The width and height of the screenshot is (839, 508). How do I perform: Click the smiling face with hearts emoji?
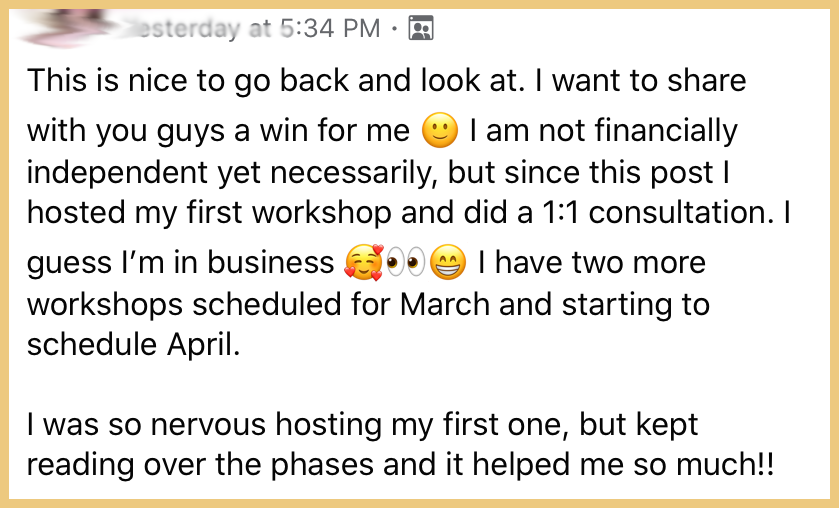[x=364, y=263]
